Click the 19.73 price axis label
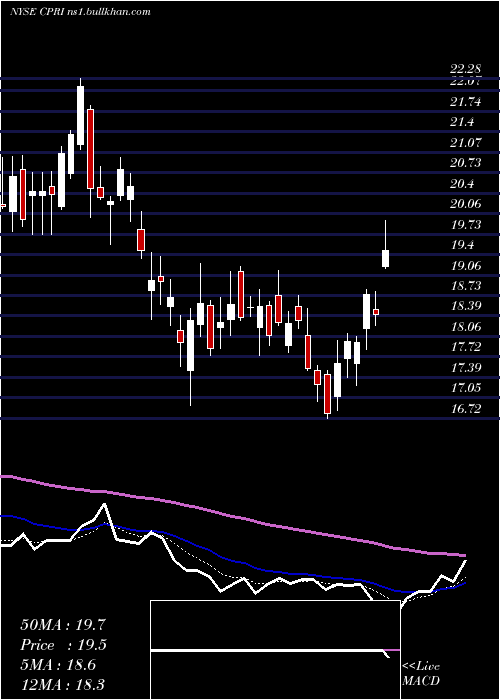Viewport: 500px width, 700px height. point(466,225)
